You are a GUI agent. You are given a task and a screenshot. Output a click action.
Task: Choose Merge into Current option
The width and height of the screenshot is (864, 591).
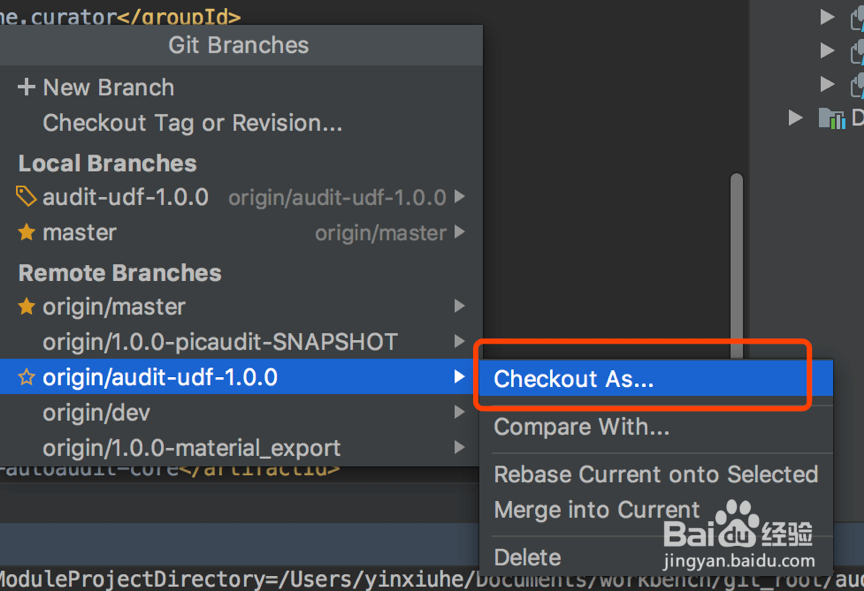(x=597, y=510)
